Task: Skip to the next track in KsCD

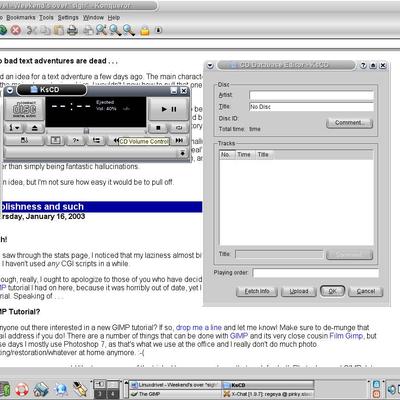Action: [x=179, y=140]
